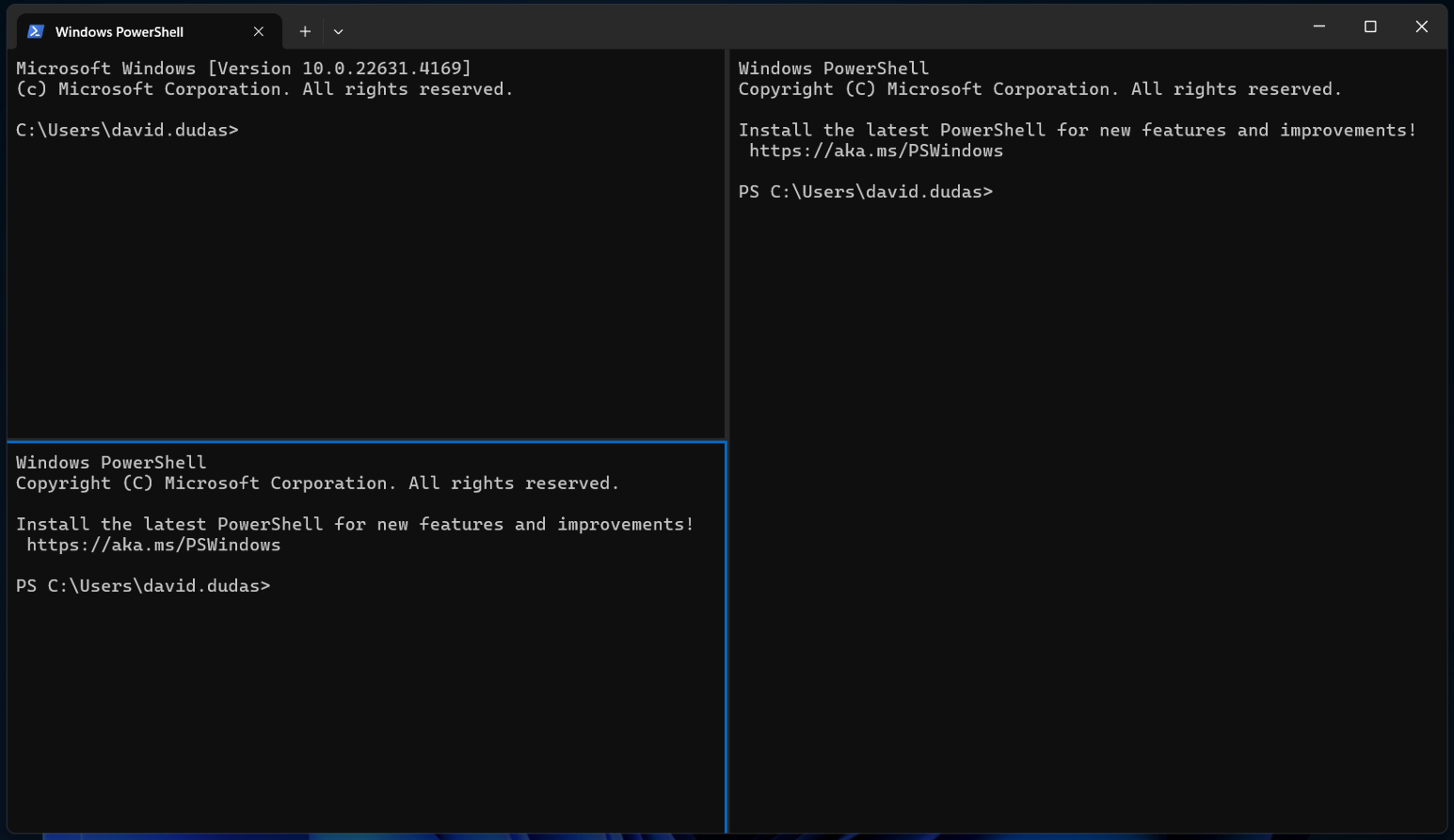Click 'Windows PowerShell' heading in bottom-left pane
The height and width of the screenshot is (840, 1454).
[x=111, y=463]
